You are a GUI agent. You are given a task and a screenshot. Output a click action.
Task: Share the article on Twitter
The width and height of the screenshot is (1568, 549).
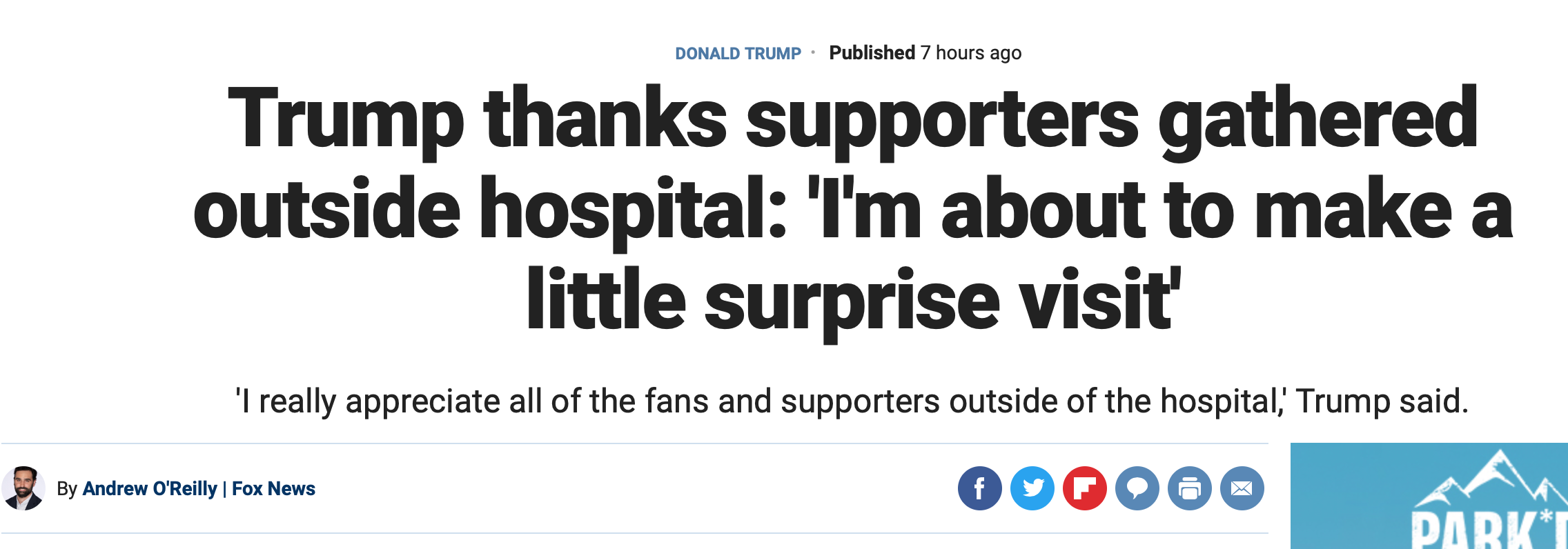[x=1032, y=488]
